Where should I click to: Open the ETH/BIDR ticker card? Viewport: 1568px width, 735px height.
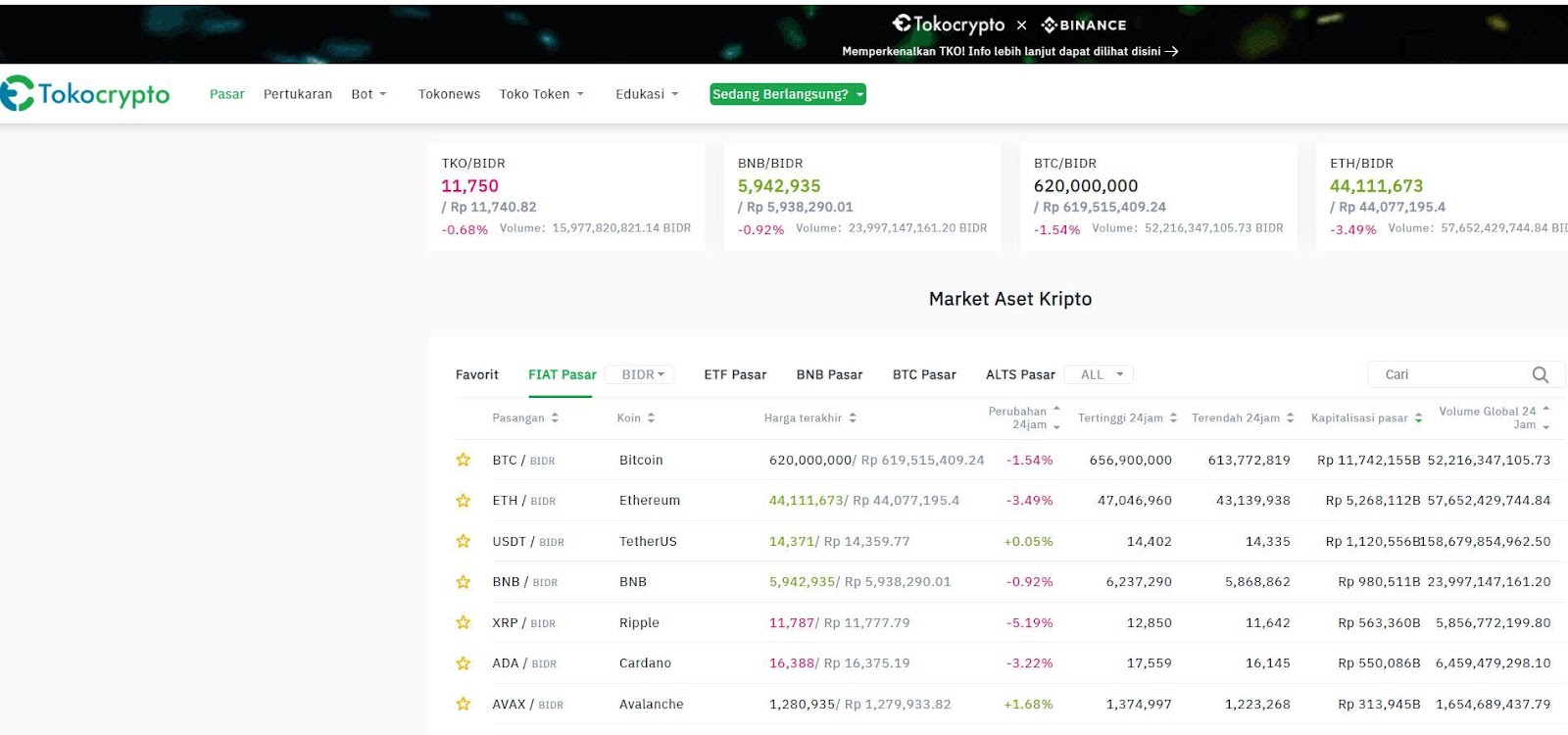point(1442,196)
